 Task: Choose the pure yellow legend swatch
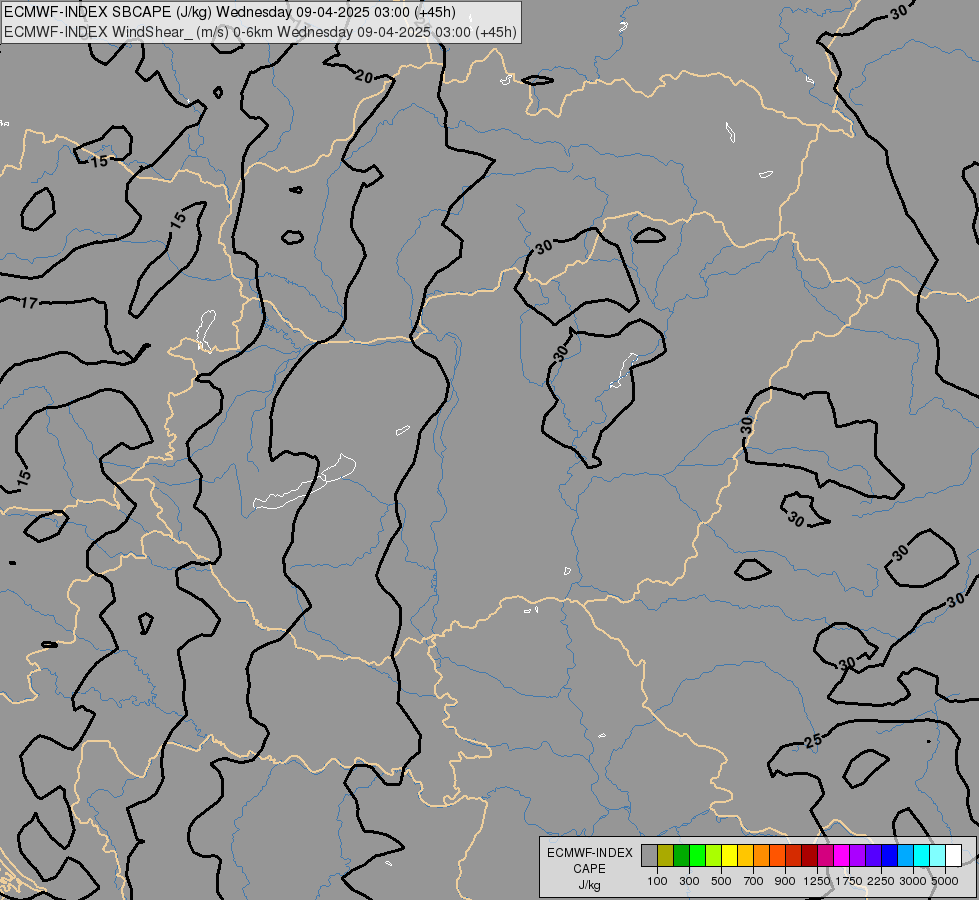click(x=729, y=855)
